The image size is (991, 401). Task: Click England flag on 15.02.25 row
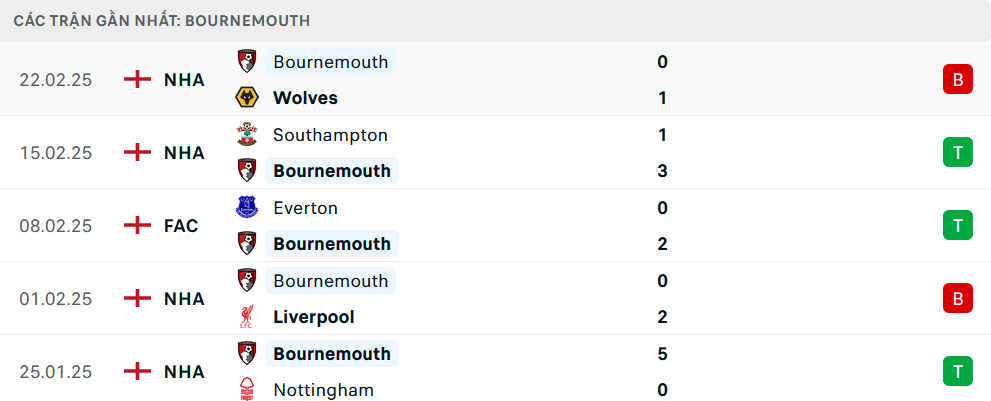(137, 152)
